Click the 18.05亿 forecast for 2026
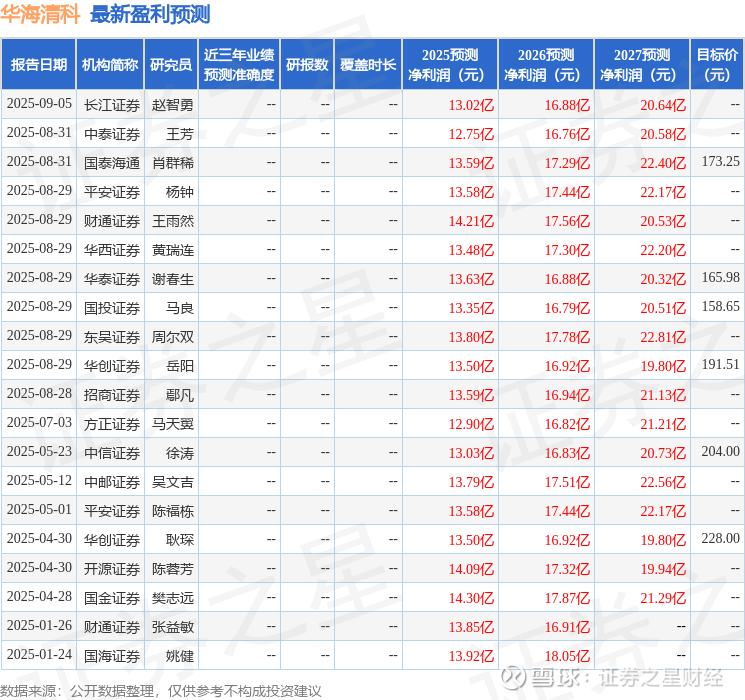 (567, 656)
